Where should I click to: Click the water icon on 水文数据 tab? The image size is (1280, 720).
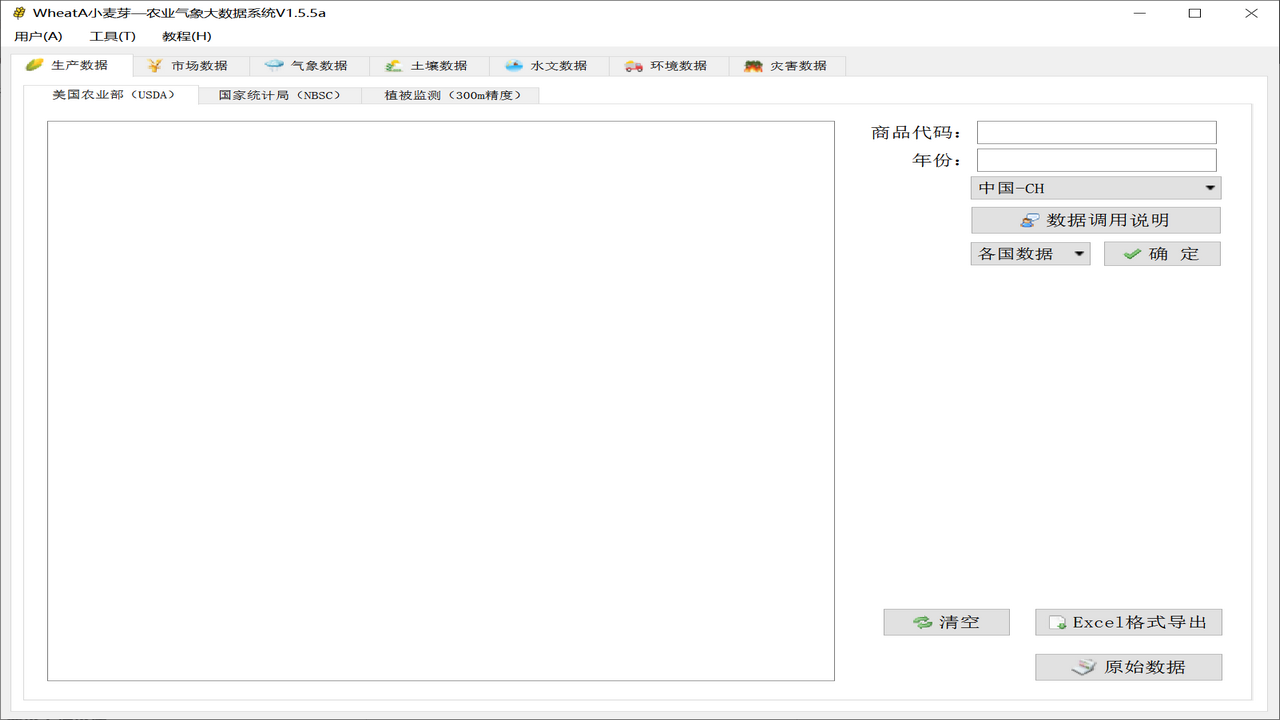514,66
